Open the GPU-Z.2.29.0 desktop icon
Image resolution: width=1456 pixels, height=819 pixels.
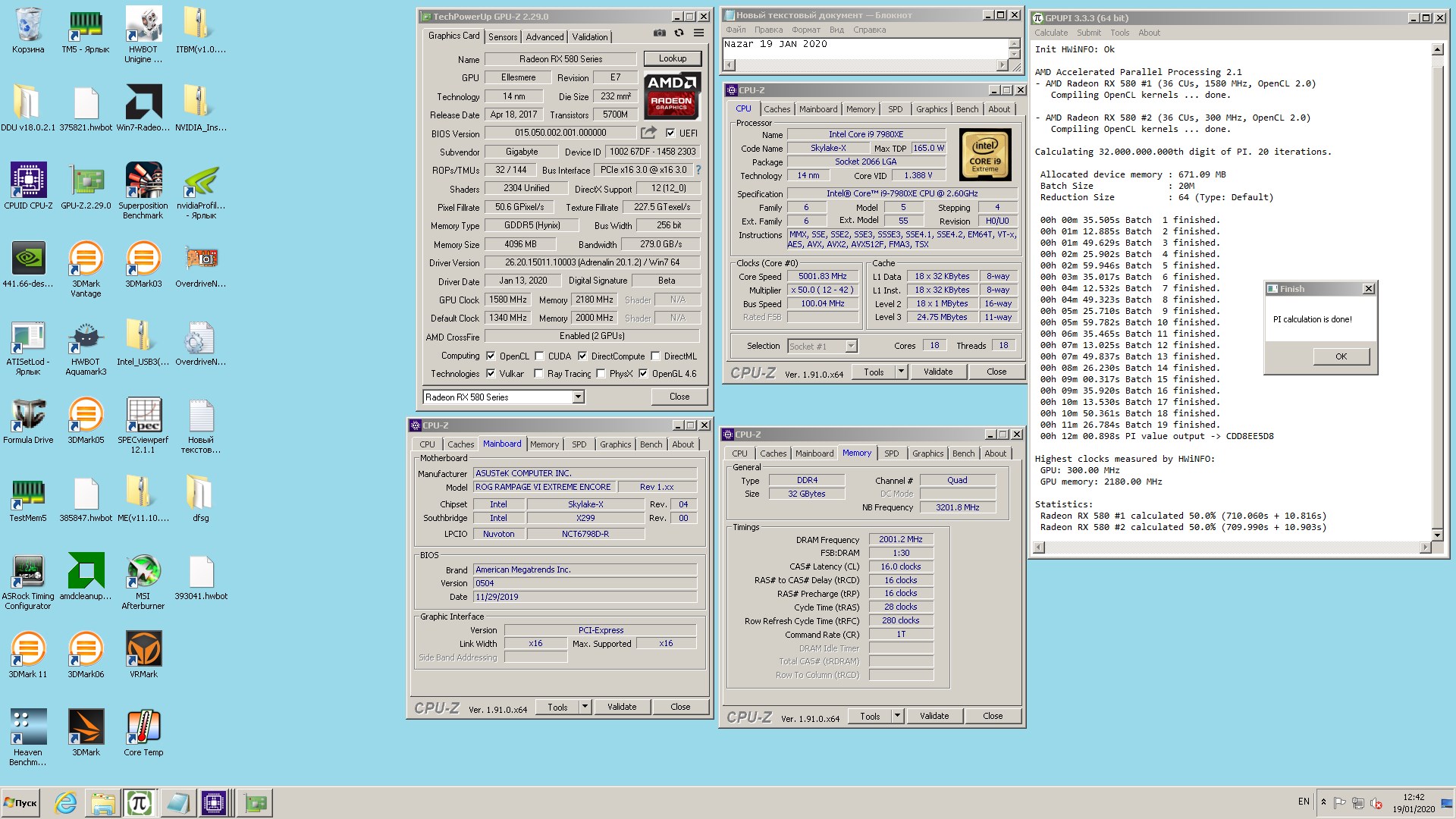(x=86, y=186)
